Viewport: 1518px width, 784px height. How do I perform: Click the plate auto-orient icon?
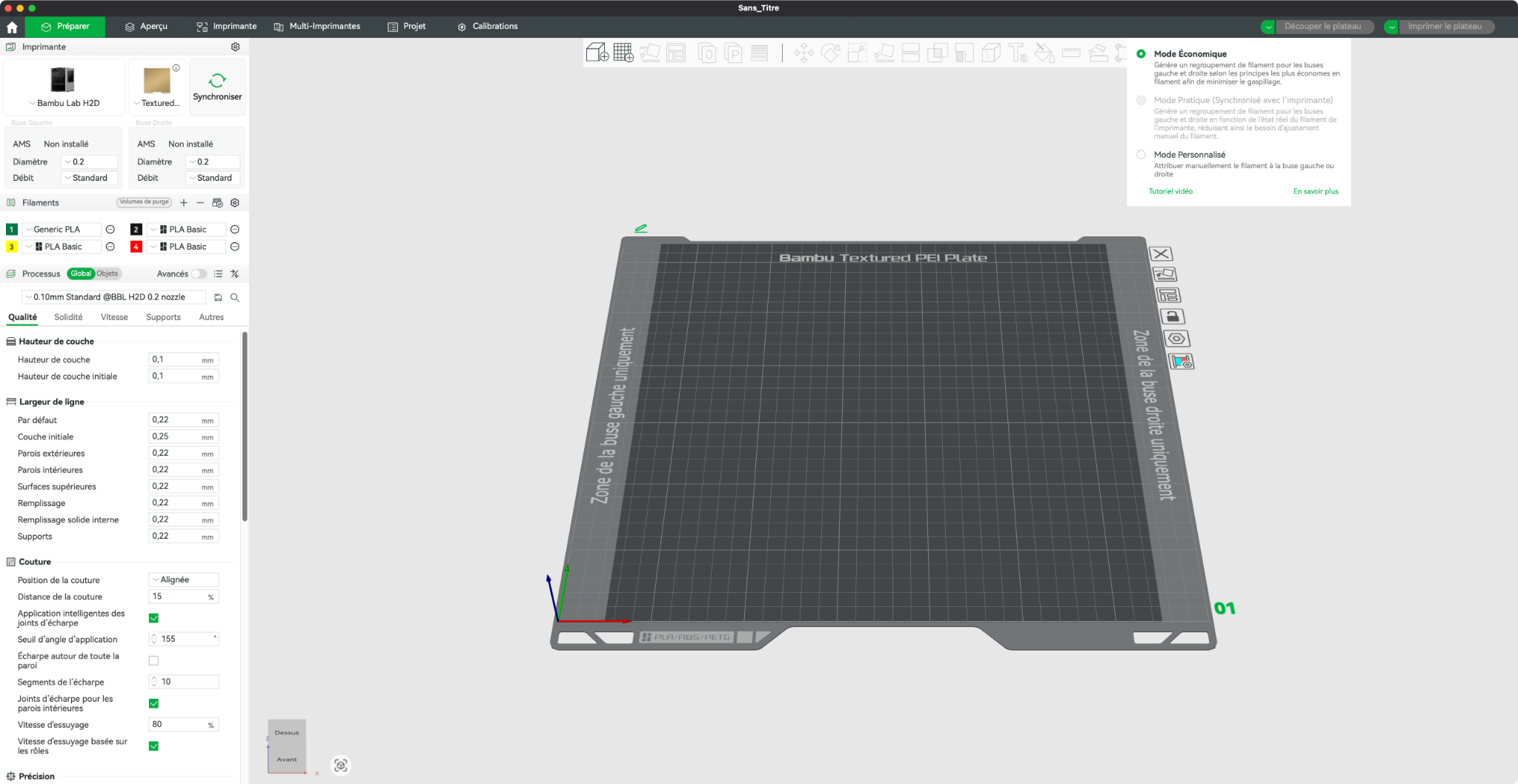(x=1164, y=274)
